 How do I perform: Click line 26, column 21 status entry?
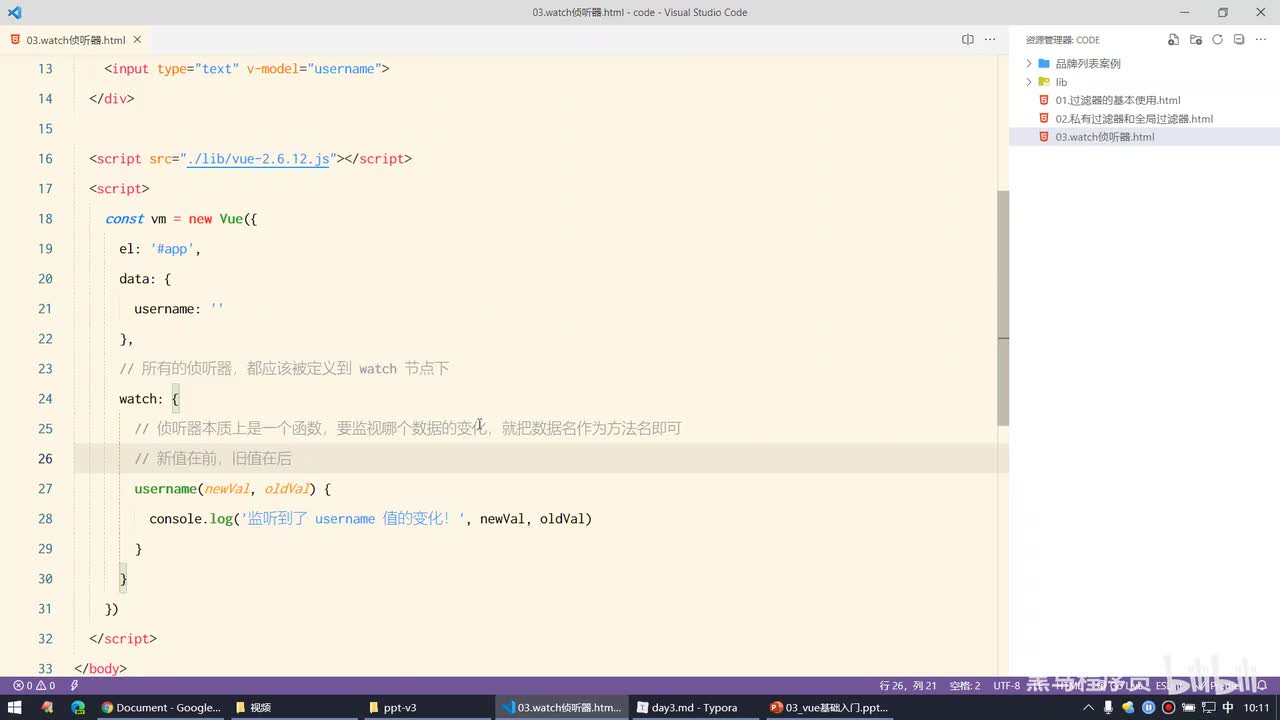click(908, 686)
